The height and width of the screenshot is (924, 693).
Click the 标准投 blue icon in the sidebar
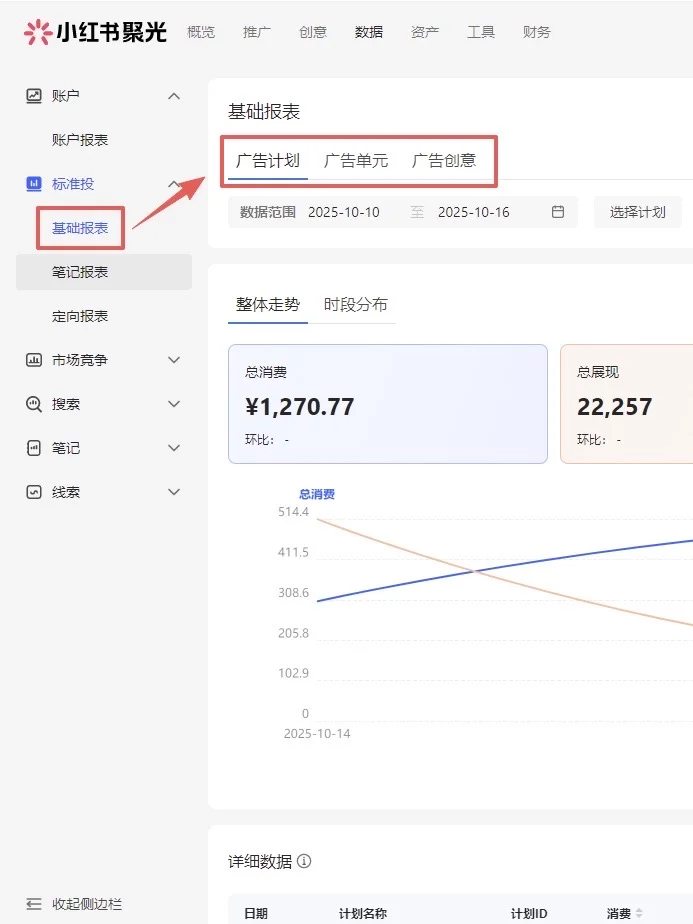tap(34, 184)
